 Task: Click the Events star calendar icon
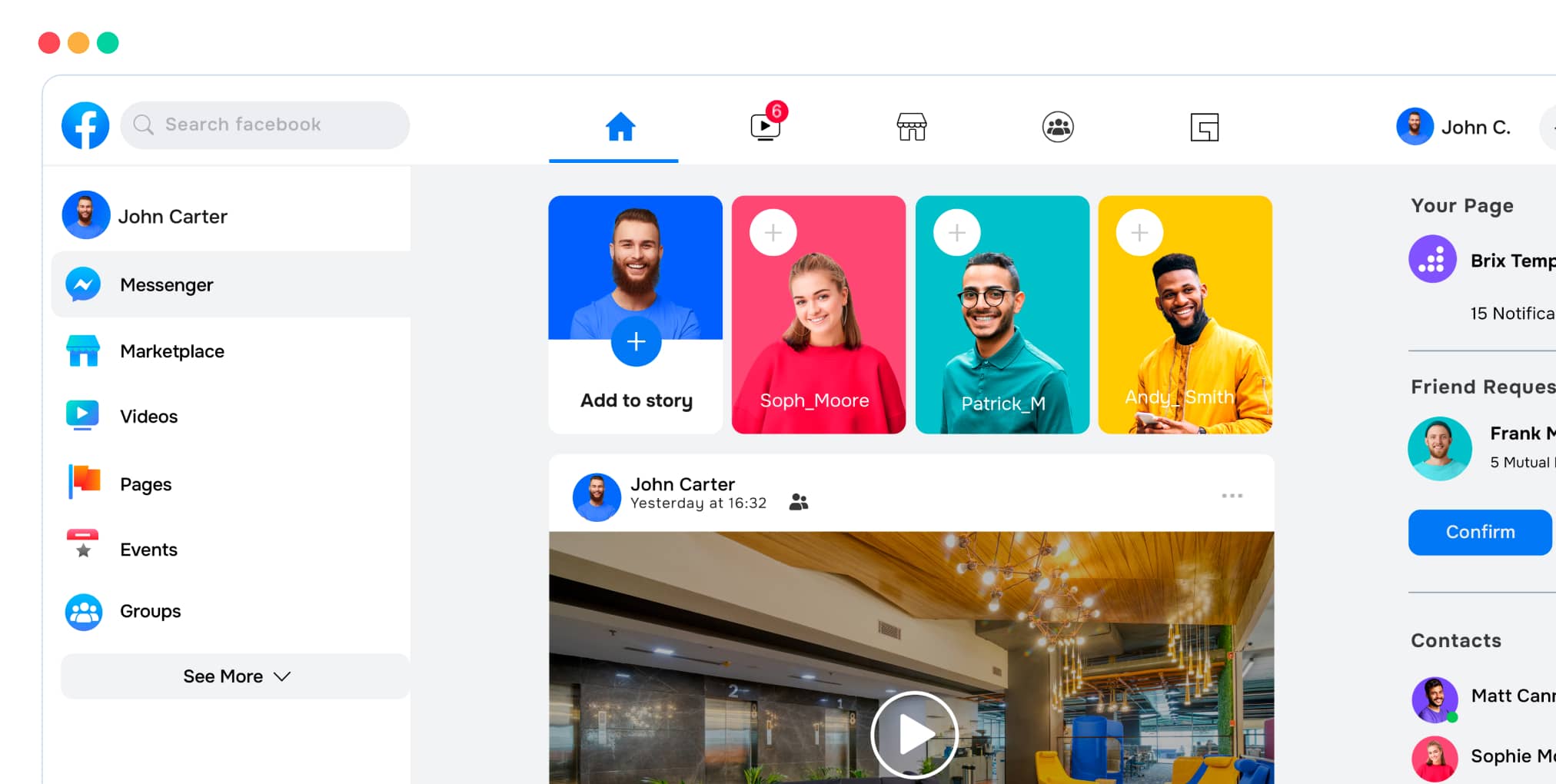82,543
